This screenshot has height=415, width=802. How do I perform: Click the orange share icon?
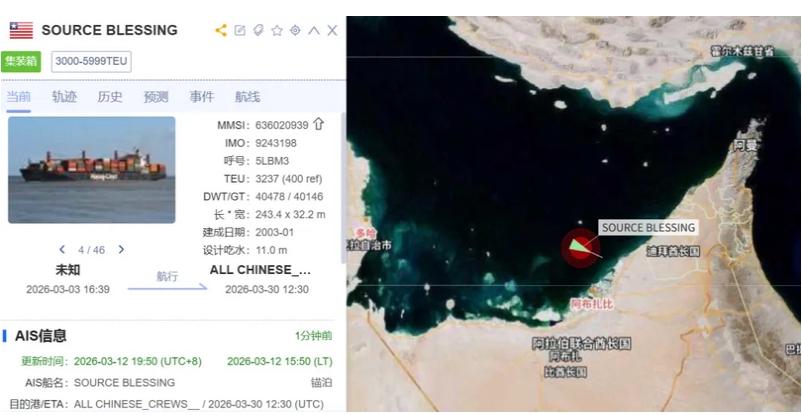coord(221,30)
